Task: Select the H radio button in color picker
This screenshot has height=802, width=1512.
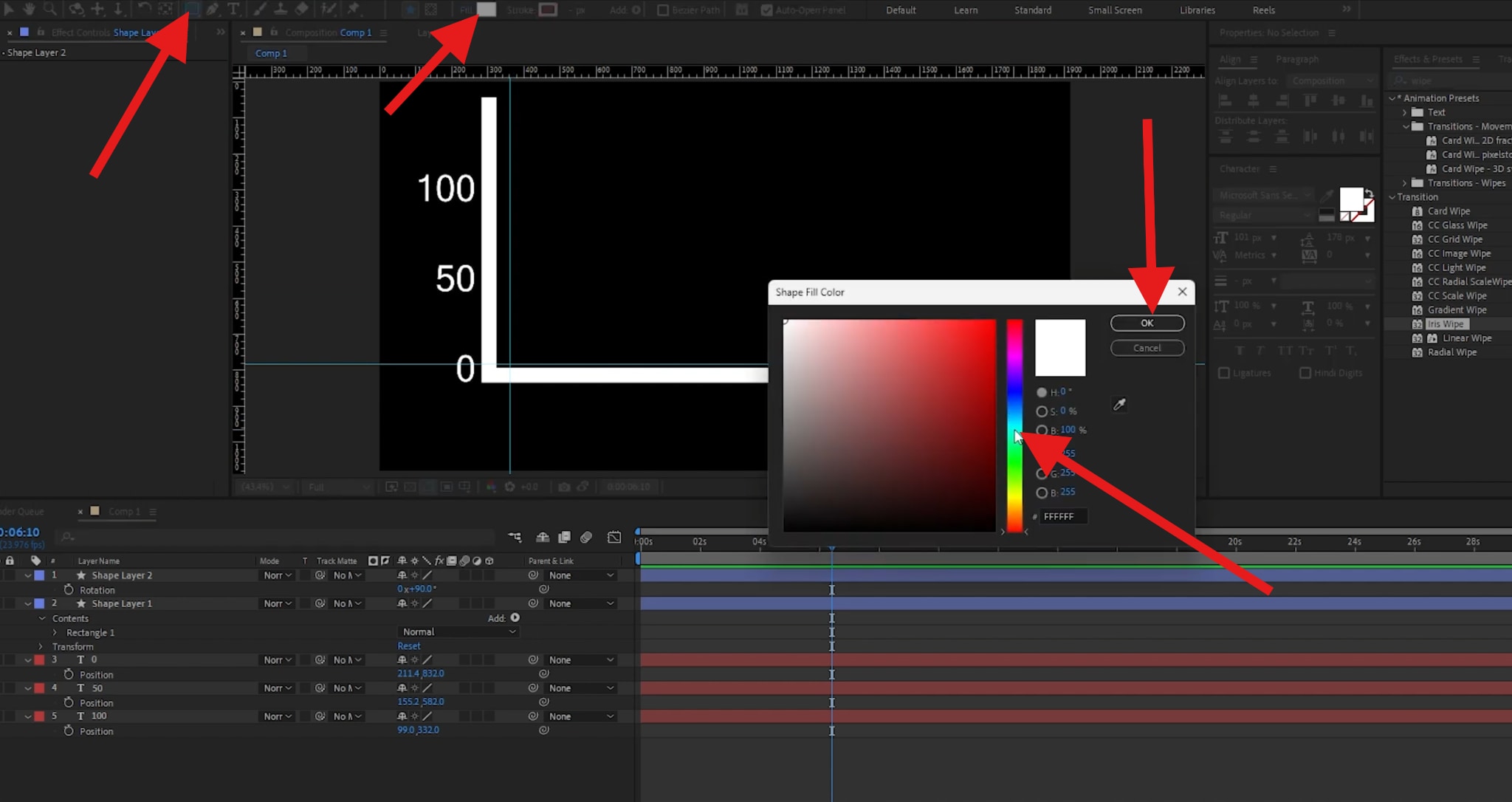Action: point(1041,391)
